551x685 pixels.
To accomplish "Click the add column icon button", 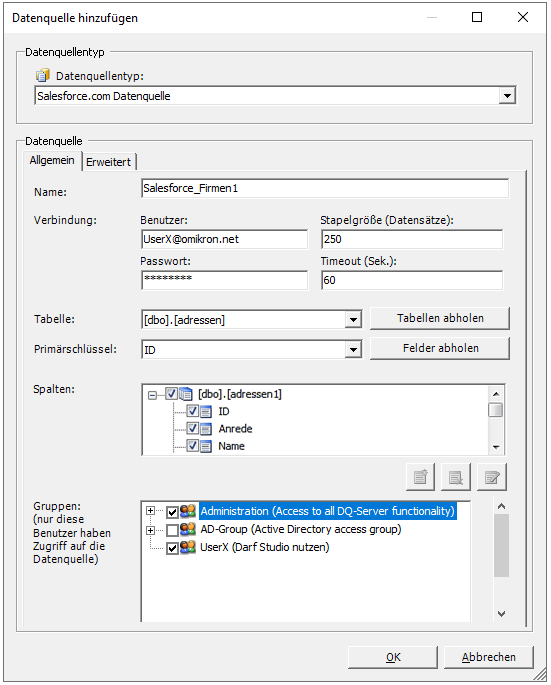I will click(420, 477).
